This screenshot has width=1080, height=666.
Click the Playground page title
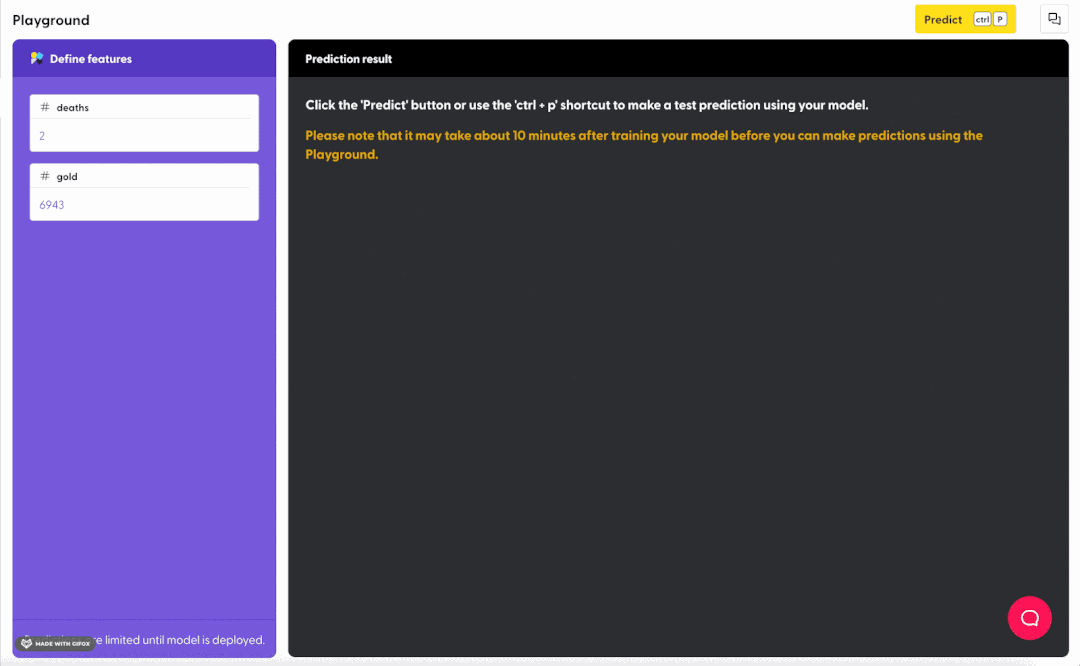coord(51,20)
